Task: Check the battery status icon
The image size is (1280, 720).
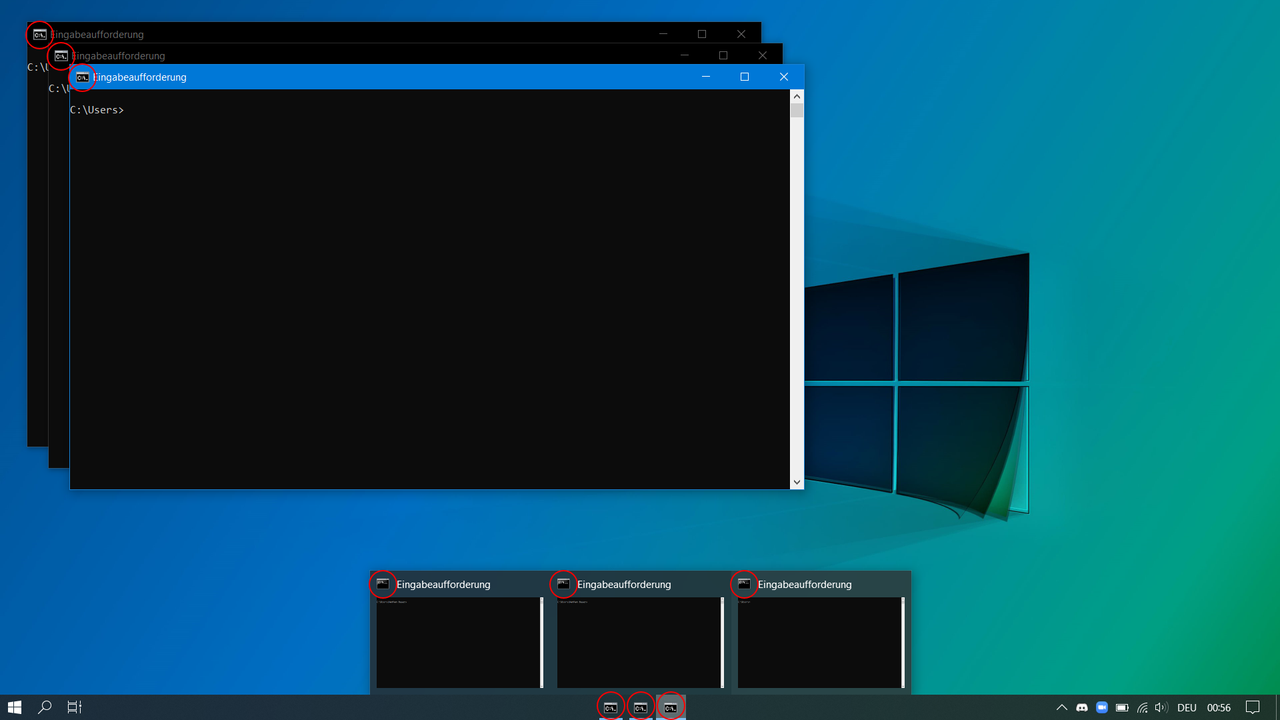Action: pos(1122,707)
